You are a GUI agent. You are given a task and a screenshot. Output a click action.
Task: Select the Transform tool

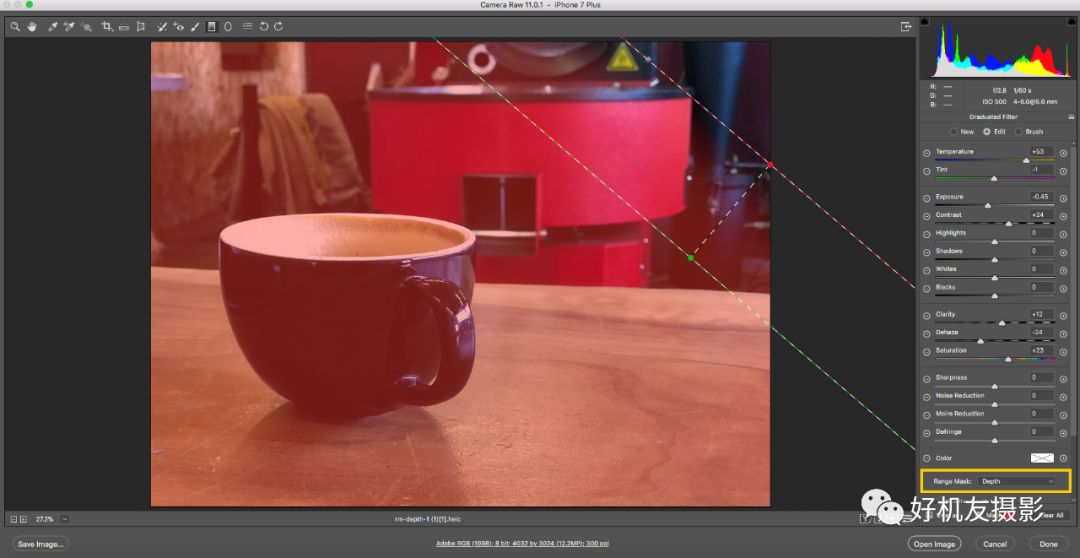(141, 27)
